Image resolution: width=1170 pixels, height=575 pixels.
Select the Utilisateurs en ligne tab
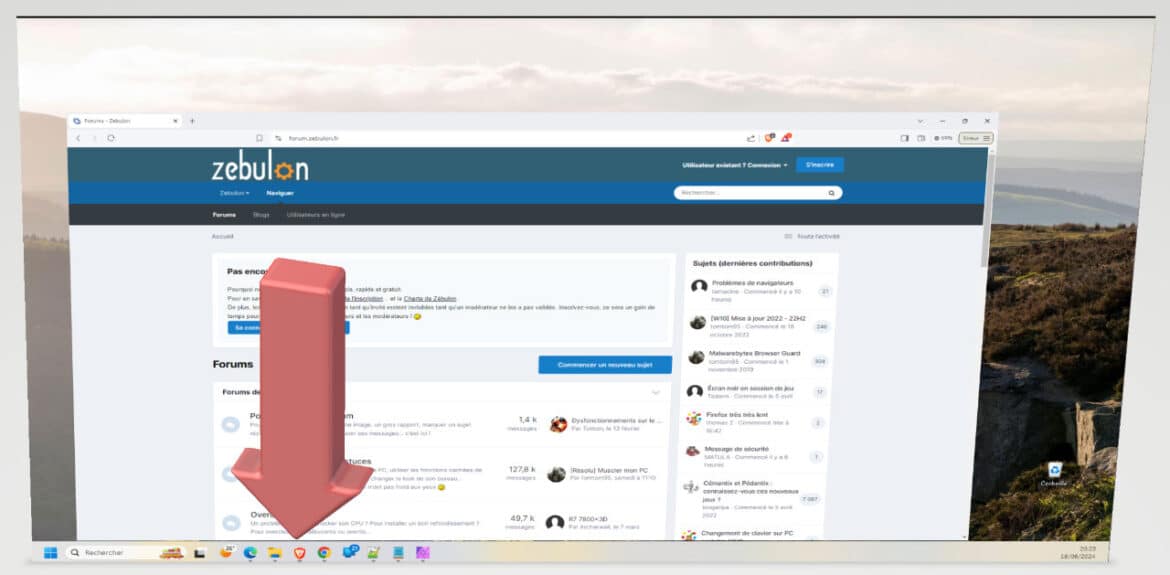tap(315, 215)
